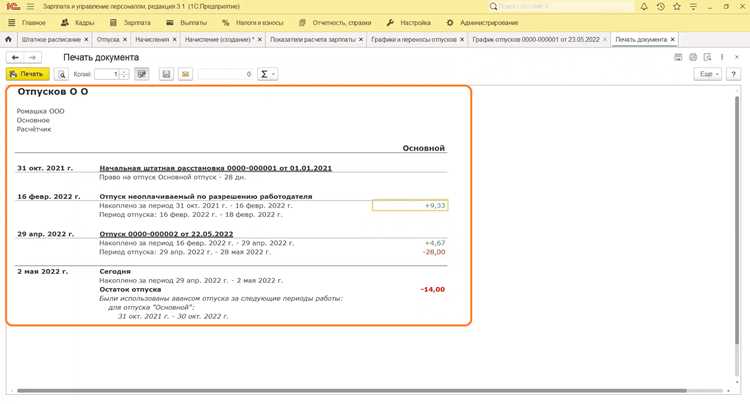Open favorites with the star icon

click(x=676, y=7)
